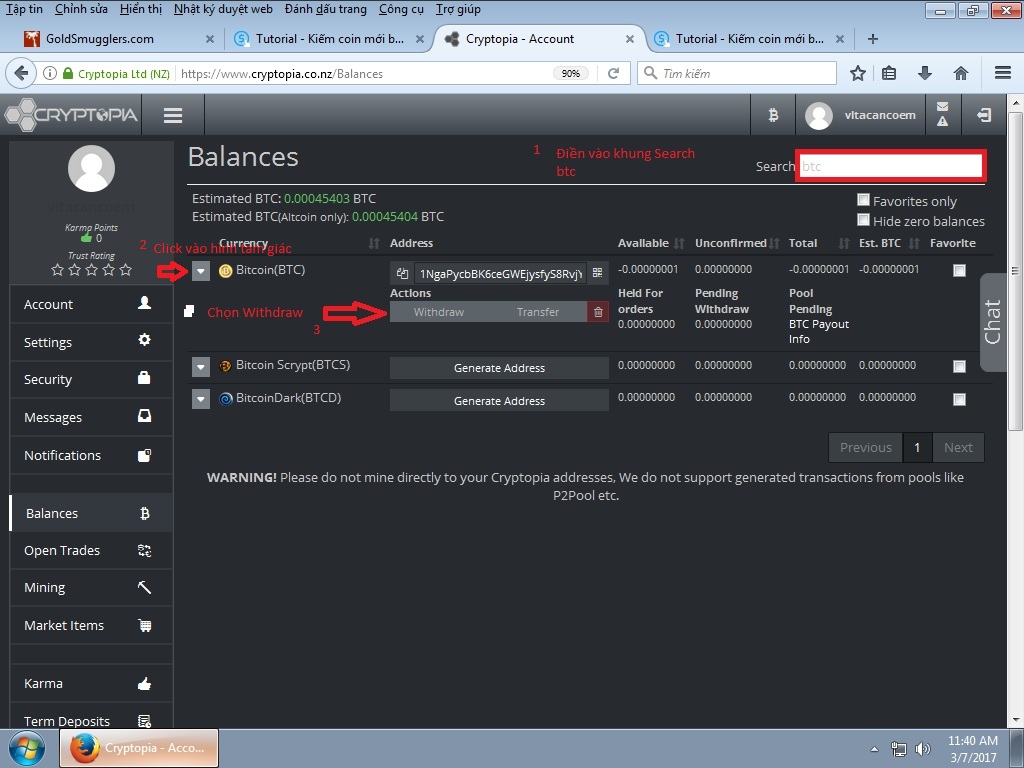Open Notifications in the sidebar
Image resolution: width=1024 pixels, height=768 pixels.
click(91, 455)
